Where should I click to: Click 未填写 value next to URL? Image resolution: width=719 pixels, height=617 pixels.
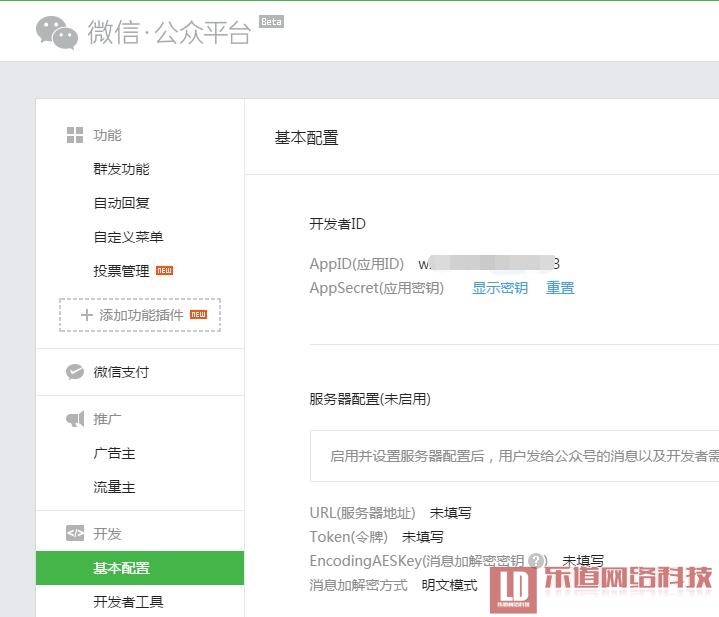(450, 513)
